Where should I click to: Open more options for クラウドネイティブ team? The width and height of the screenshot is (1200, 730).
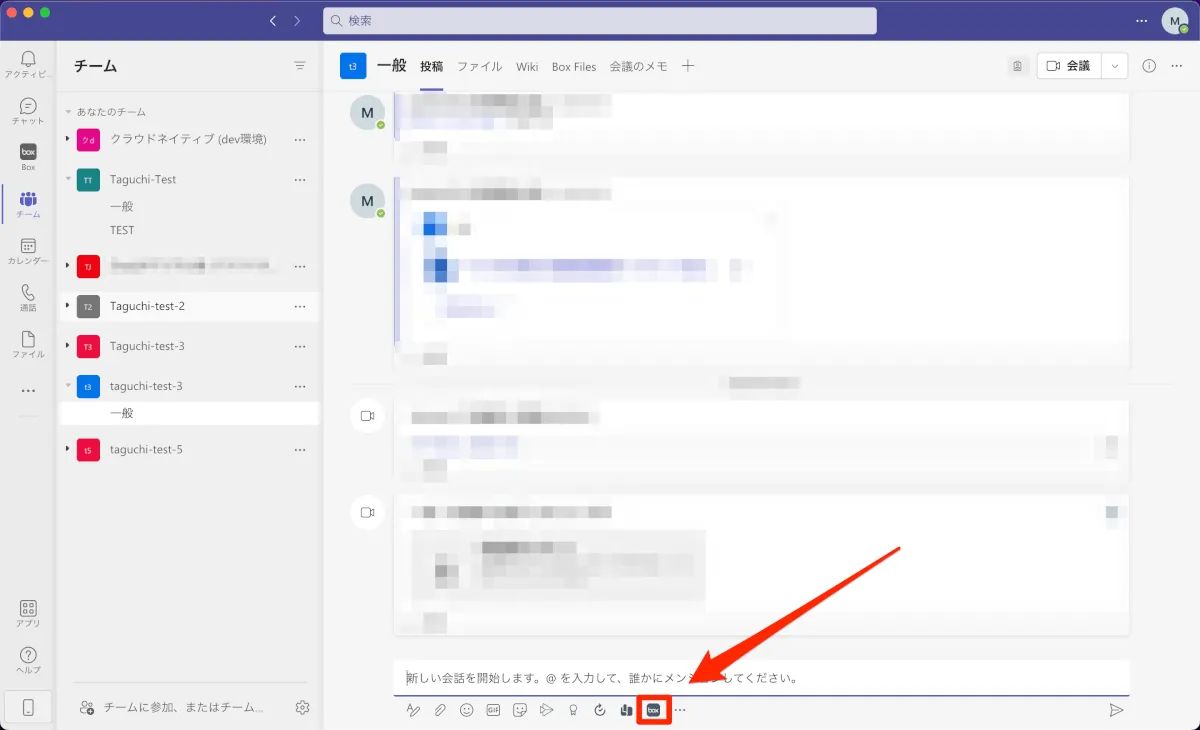coord(300,139)
